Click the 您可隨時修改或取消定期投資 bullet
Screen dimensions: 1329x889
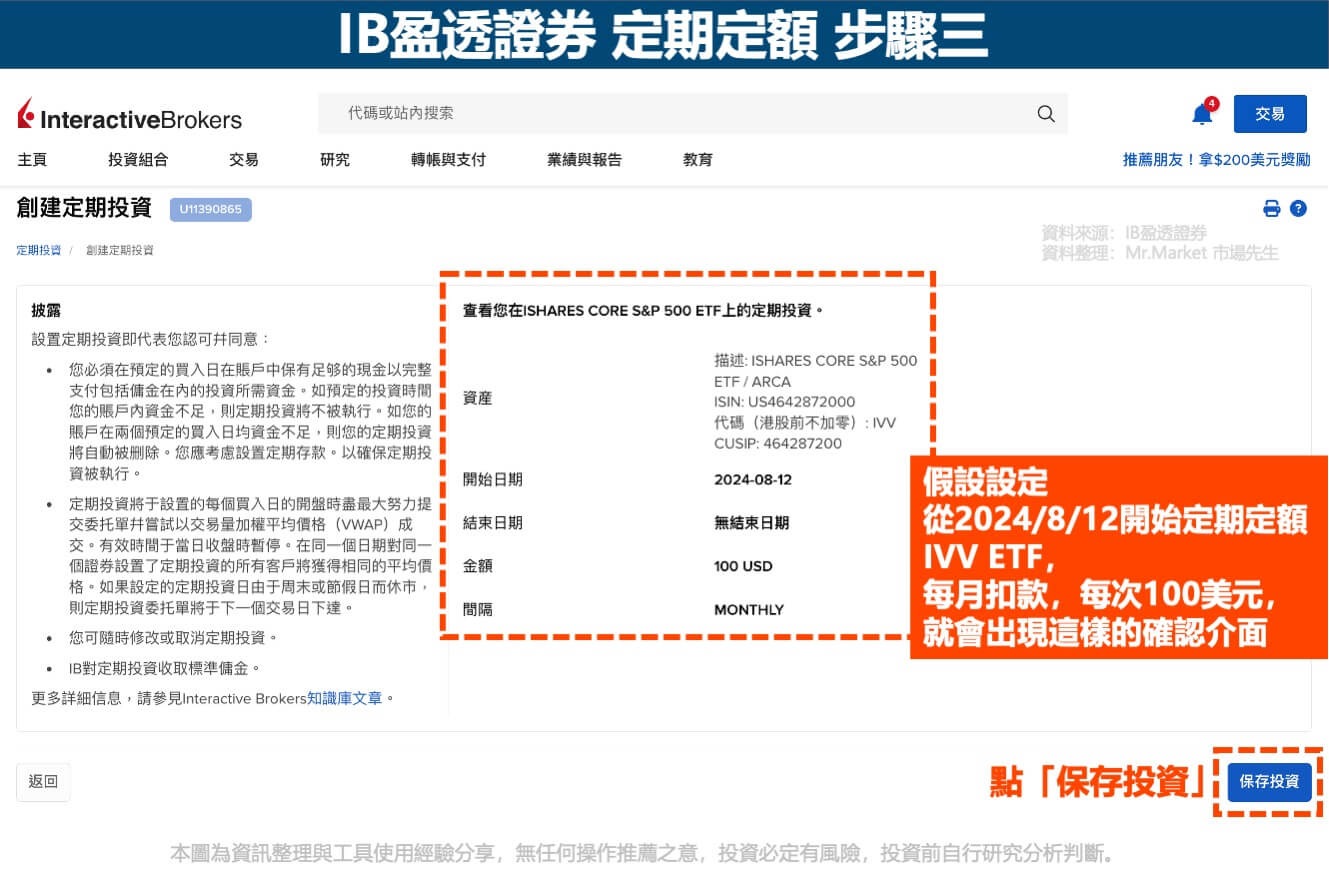pos(173,638)
